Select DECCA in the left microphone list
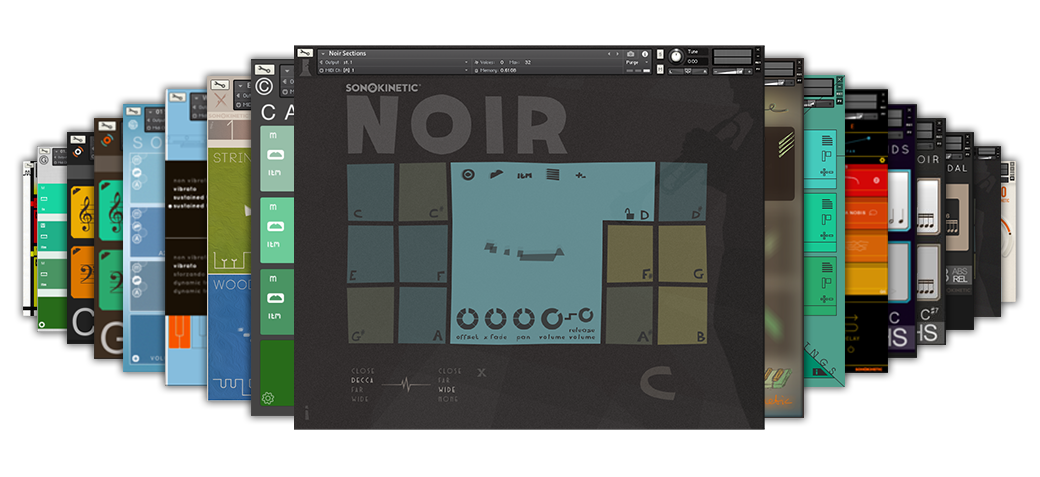 click(363, 381)
